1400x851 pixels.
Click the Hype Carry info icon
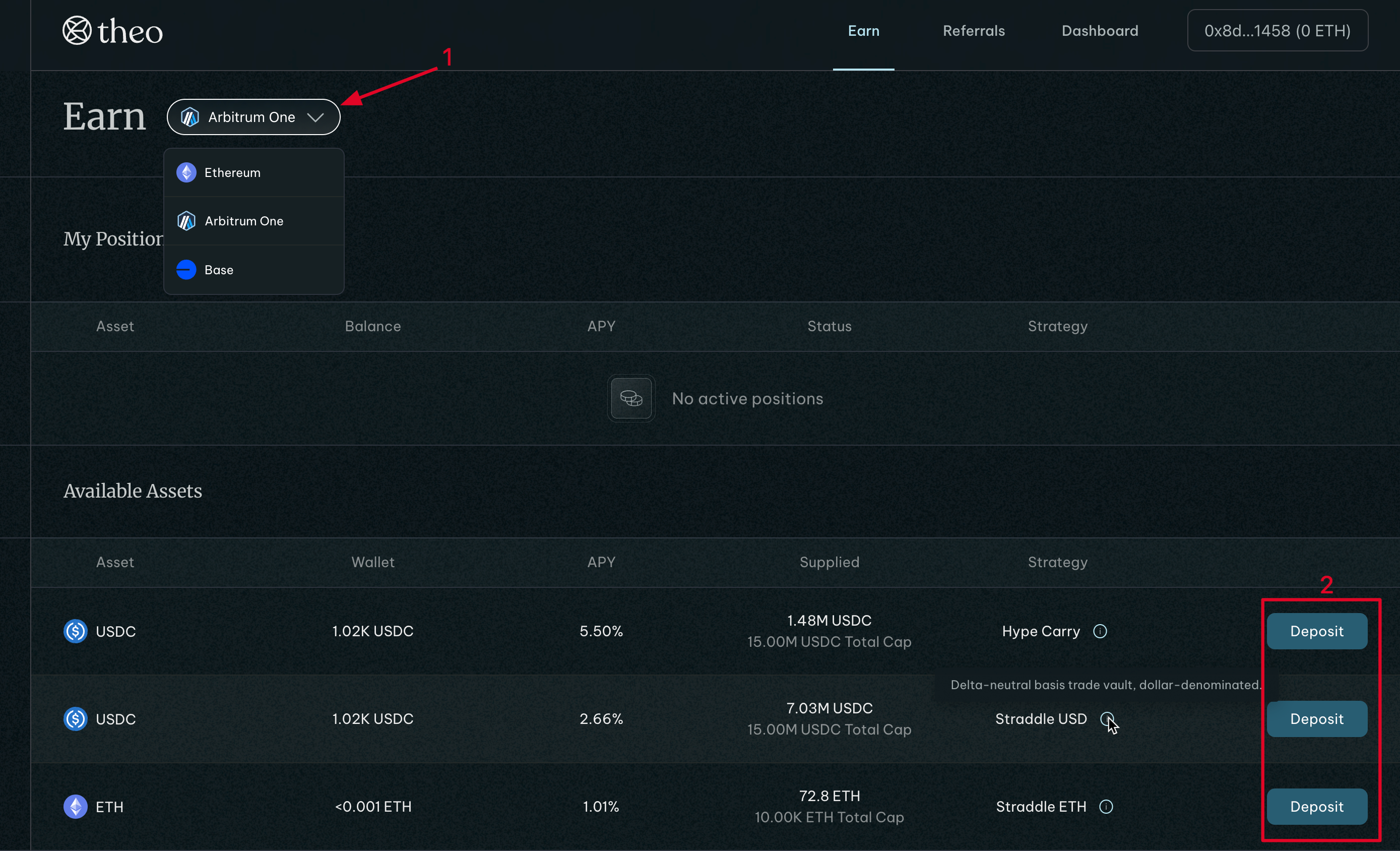tap(1100, 632)
